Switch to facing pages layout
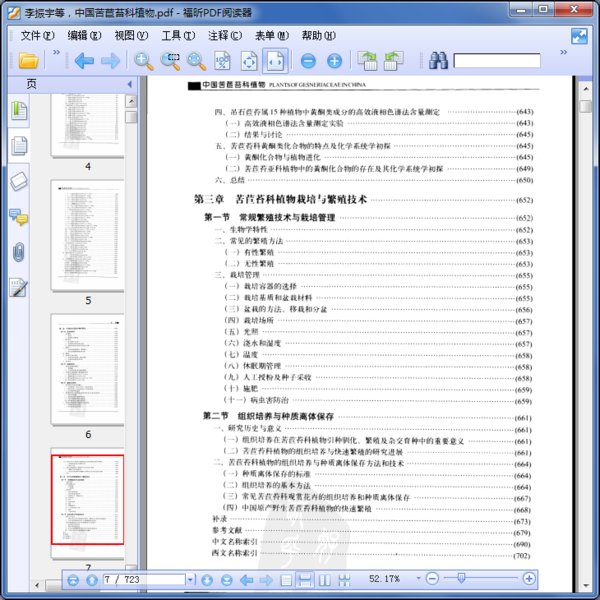 click(x=324, y=580)
